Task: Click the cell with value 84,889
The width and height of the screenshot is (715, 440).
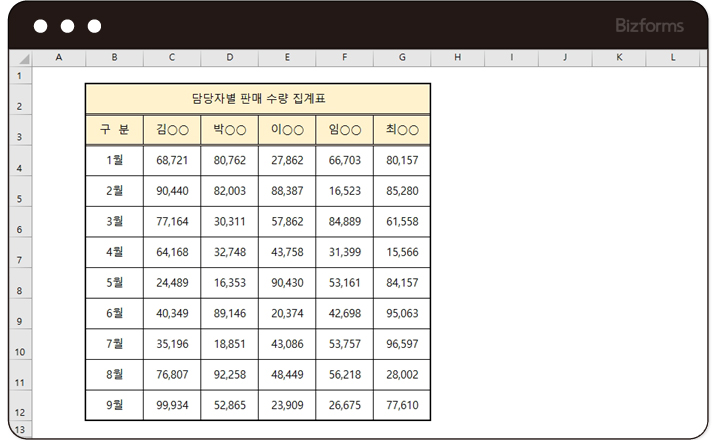Action: (344, 222)
